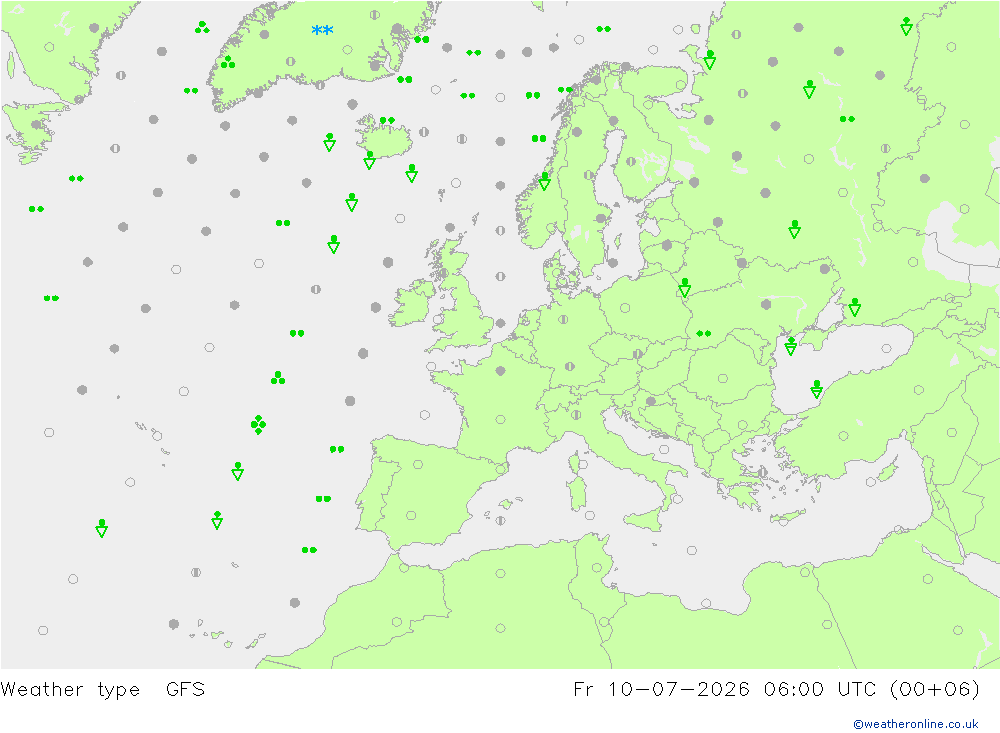Image resolution: width=1000 pixels, height=733 pixels.
Task: Click the half-filled circle near the Balearic Islands
Action: pyautogui.click(x=501, y=521)
